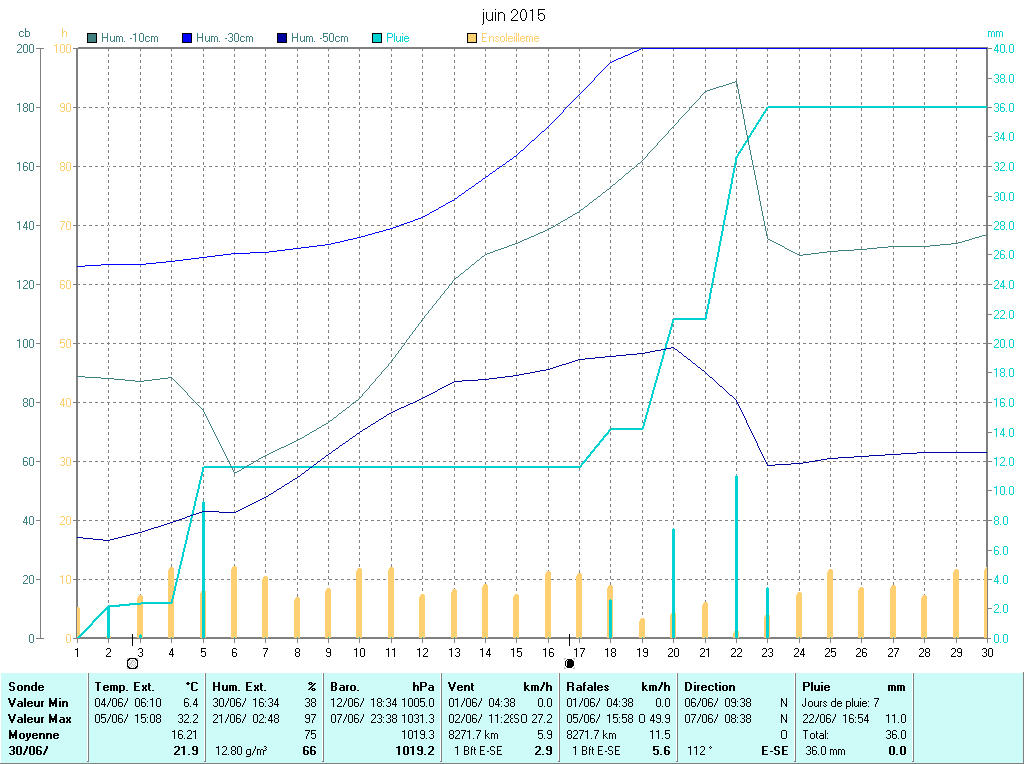The width and height of the screenshot is (1024, 764).
Task: Click the tall rain bar at day 22
Action: click(x=736, y=555)
